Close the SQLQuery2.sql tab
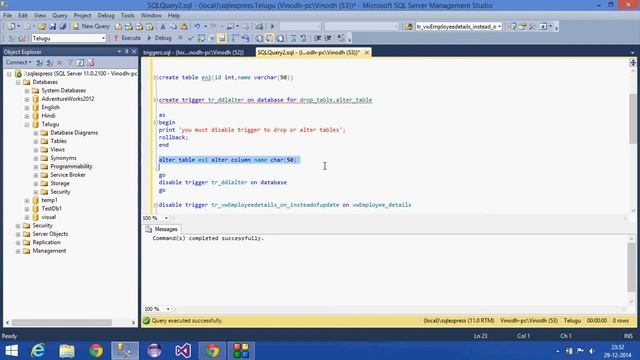 click(367, 53)
